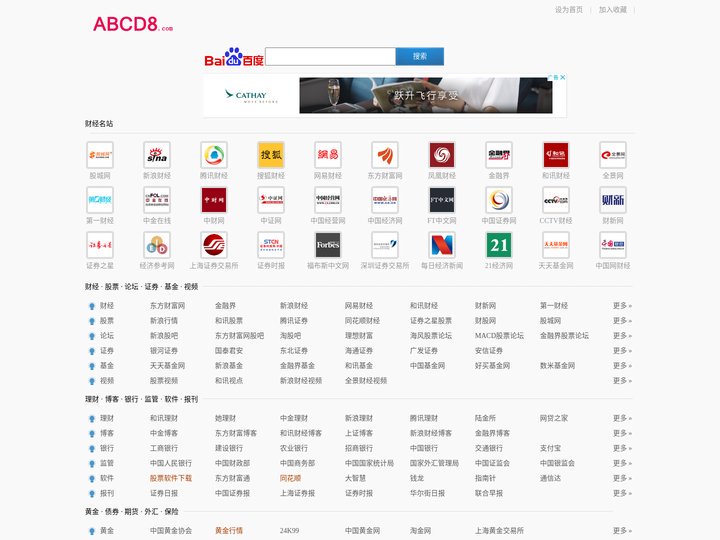
Task: Open the 网易财经 icon
Action: [328, 155]
